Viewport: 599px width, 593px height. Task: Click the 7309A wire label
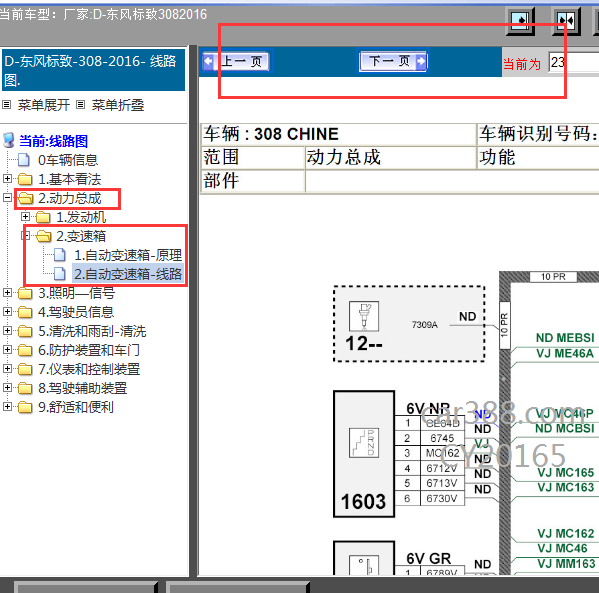(x=424, y=325)
